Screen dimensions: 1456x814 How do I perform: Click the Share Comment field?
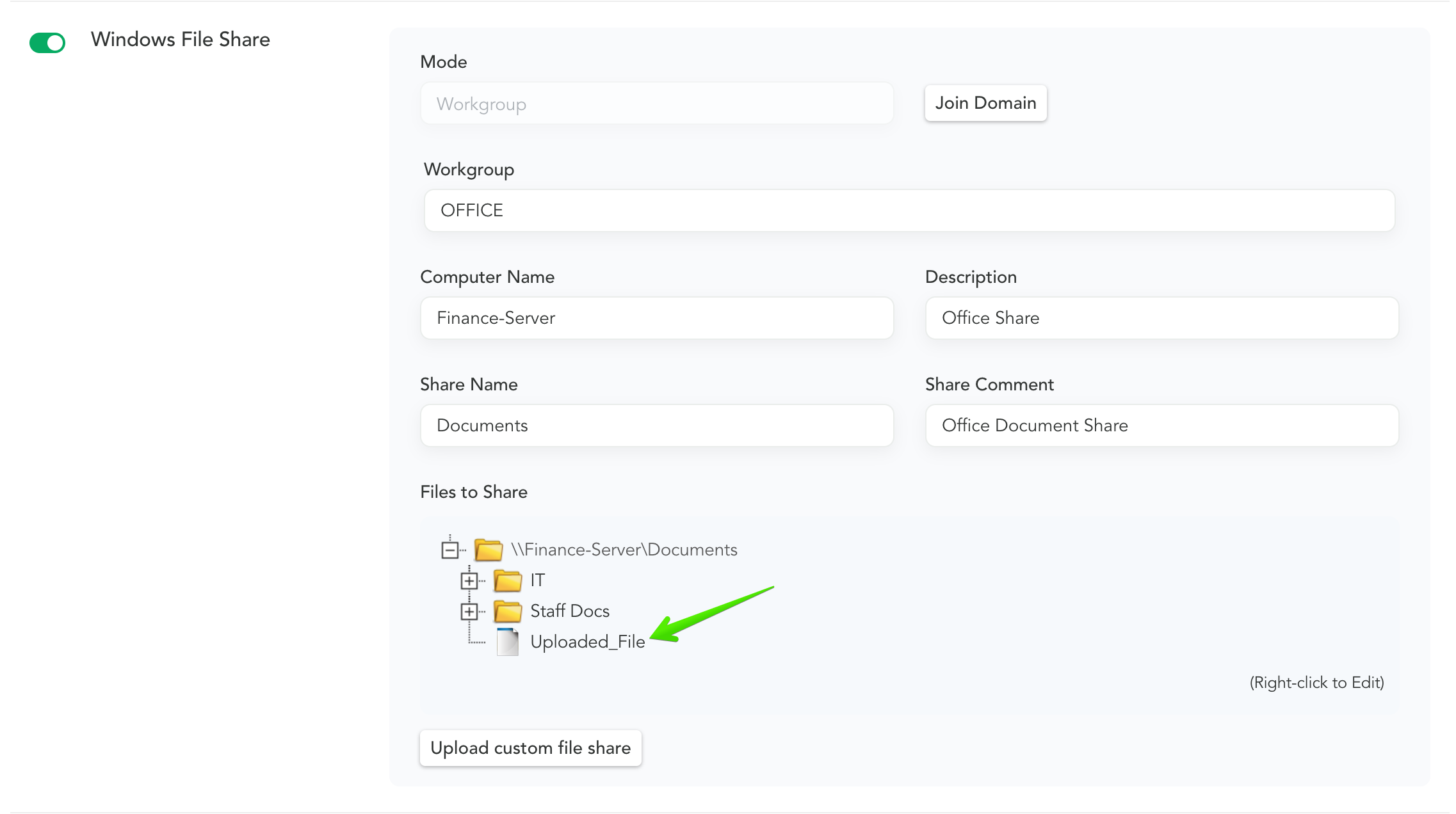1161,426
